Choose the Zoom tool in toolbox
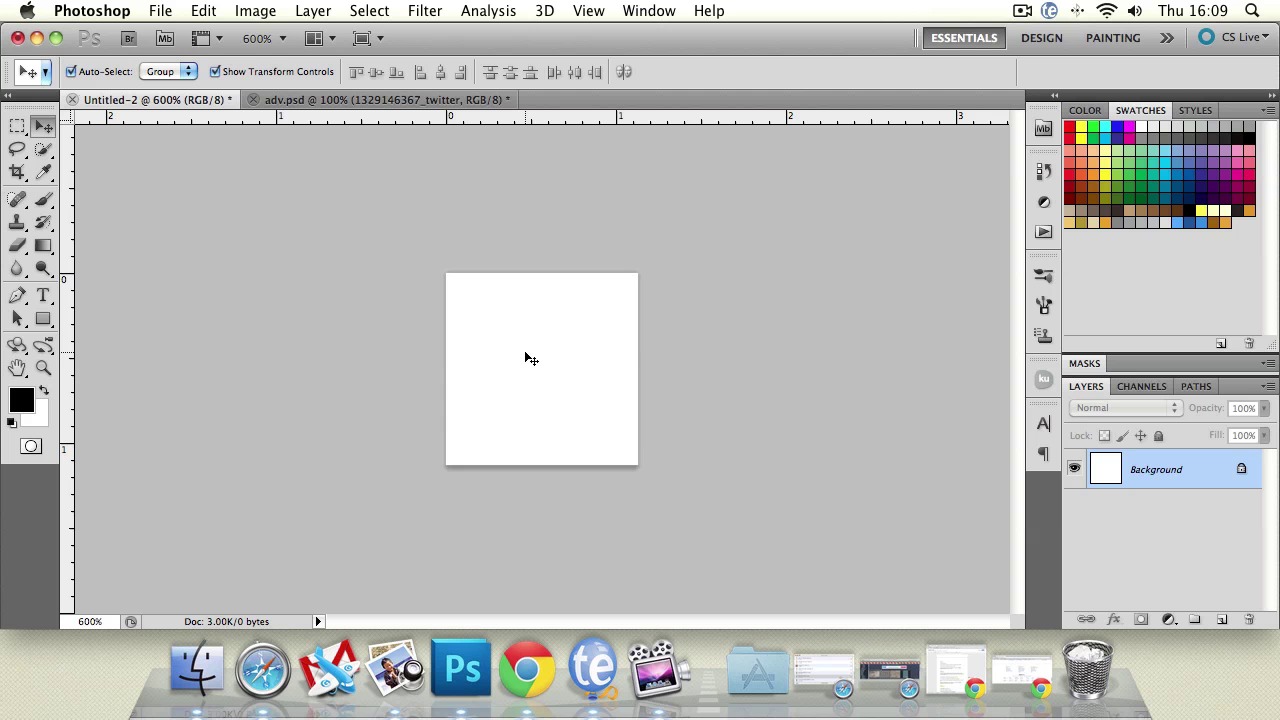The image size is (1280, 720). [x=43, y=368]
